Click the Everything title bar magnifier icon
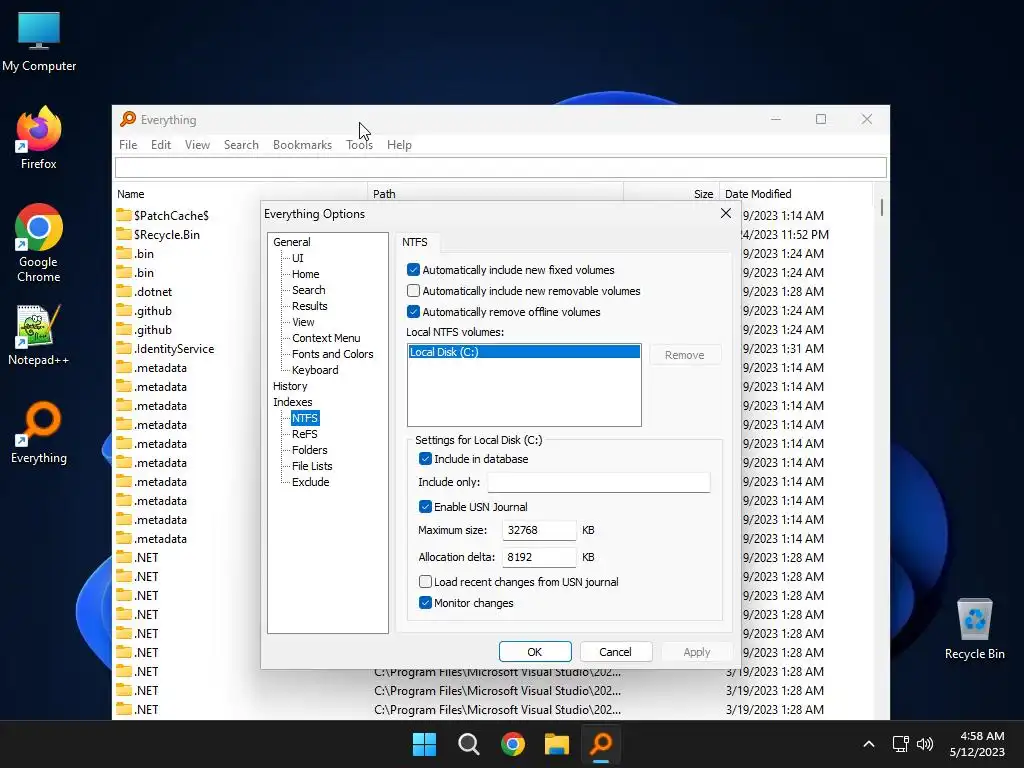This screenshot has width=1024, height=768. tap(128, 119)
